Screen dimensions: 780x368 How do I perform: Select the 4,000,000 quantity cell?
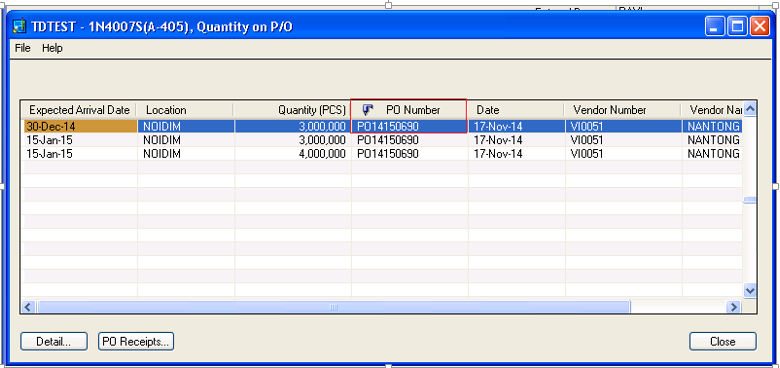tap(293, 154)
